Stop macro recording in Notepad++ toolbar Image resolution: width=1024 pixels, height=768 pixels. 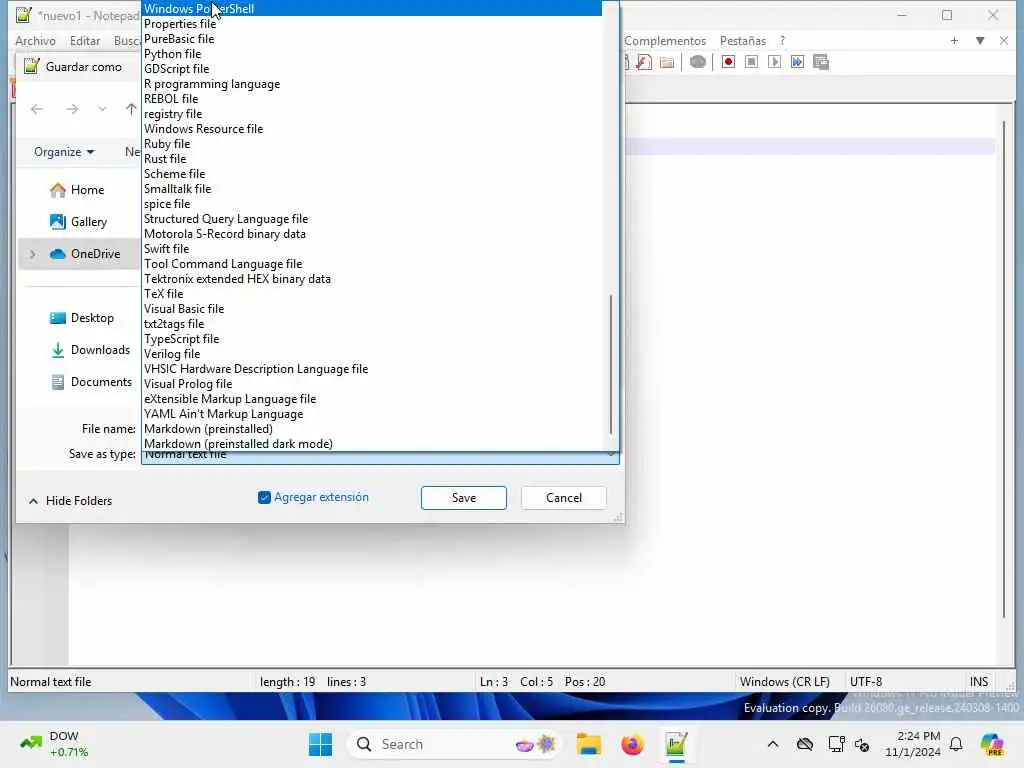(752, 62)
